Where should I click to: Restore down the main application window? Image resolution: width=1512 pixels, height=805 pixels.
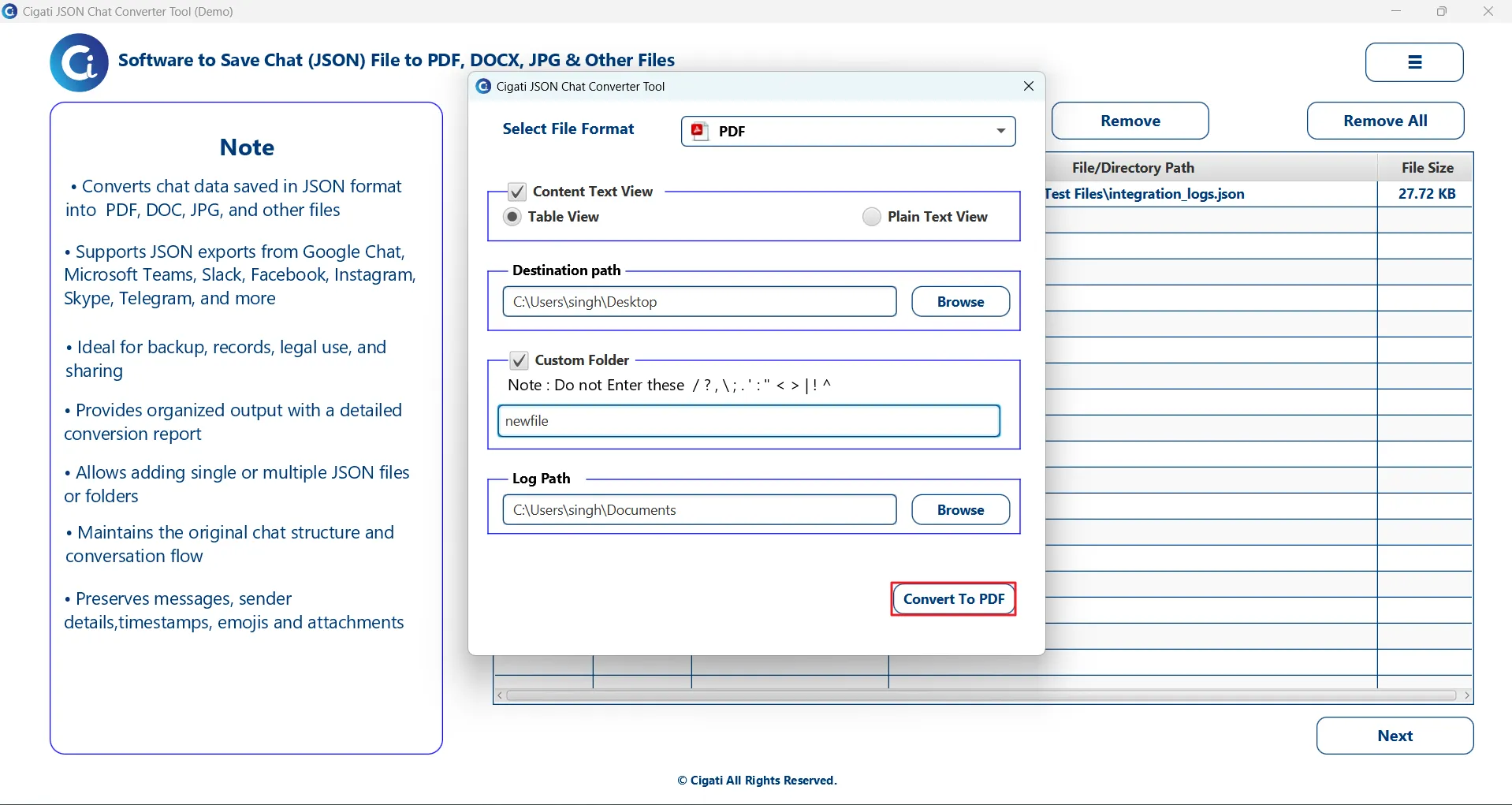pos(1442,11)
